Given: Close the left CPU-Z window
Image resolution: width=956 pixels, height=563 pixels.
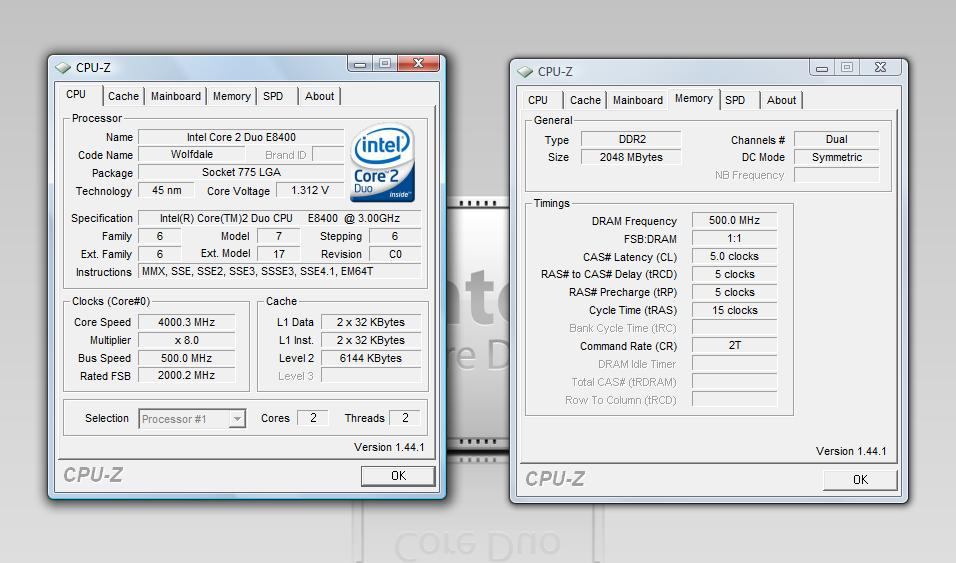Looking at the screenshot, I should tap(418, 63).
